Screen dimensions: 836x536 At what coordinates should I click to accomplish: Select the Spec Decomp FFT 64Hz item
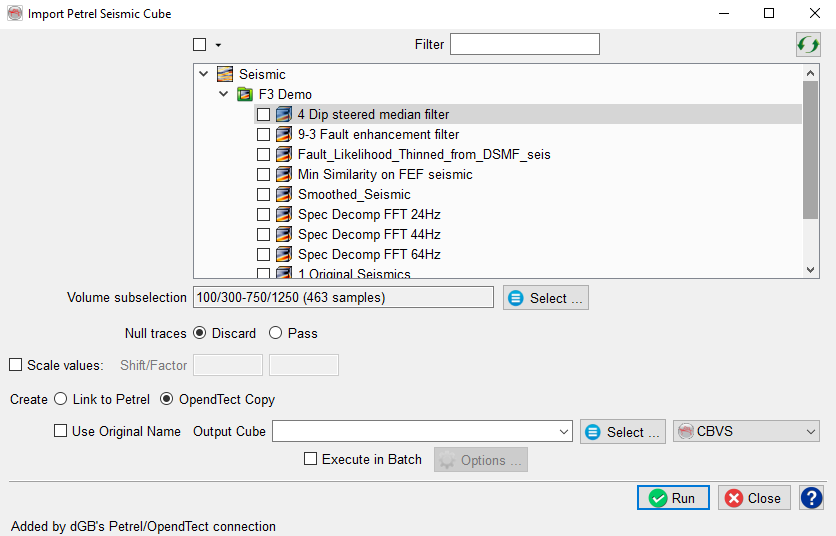(369, 254)
